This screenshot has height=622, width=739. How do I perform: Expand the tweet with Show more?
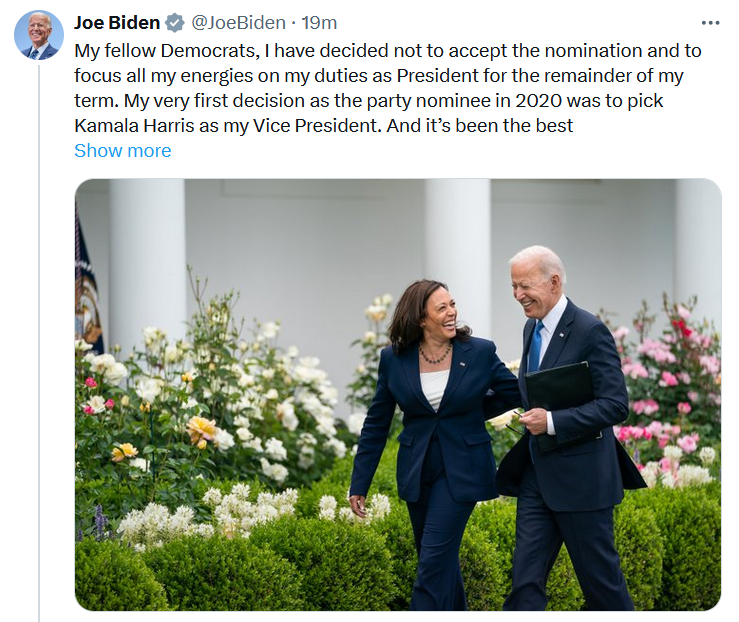point(122,151)
